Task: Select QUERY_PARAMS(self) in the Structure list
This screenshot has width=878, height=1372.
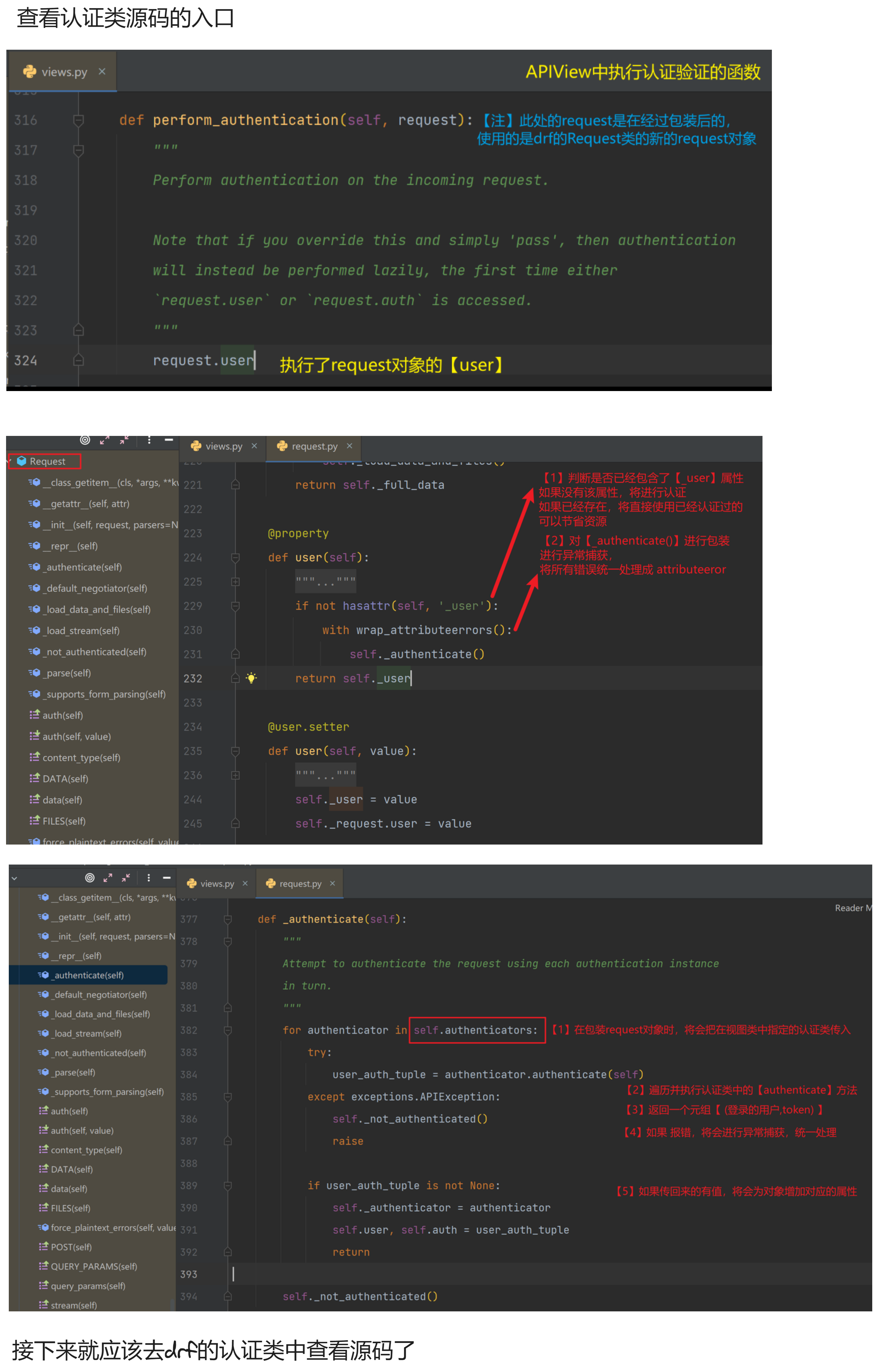Action: click(88, 1266)
